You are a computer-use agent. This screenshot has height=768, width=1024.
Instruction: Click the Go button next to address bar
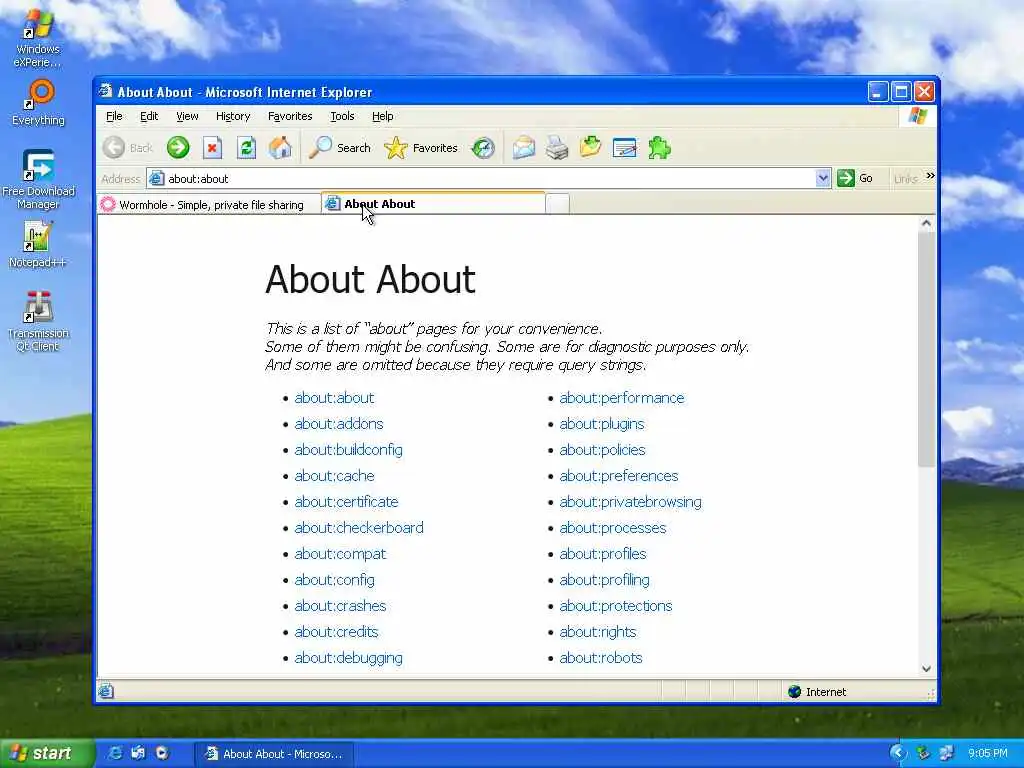point(855,178)
